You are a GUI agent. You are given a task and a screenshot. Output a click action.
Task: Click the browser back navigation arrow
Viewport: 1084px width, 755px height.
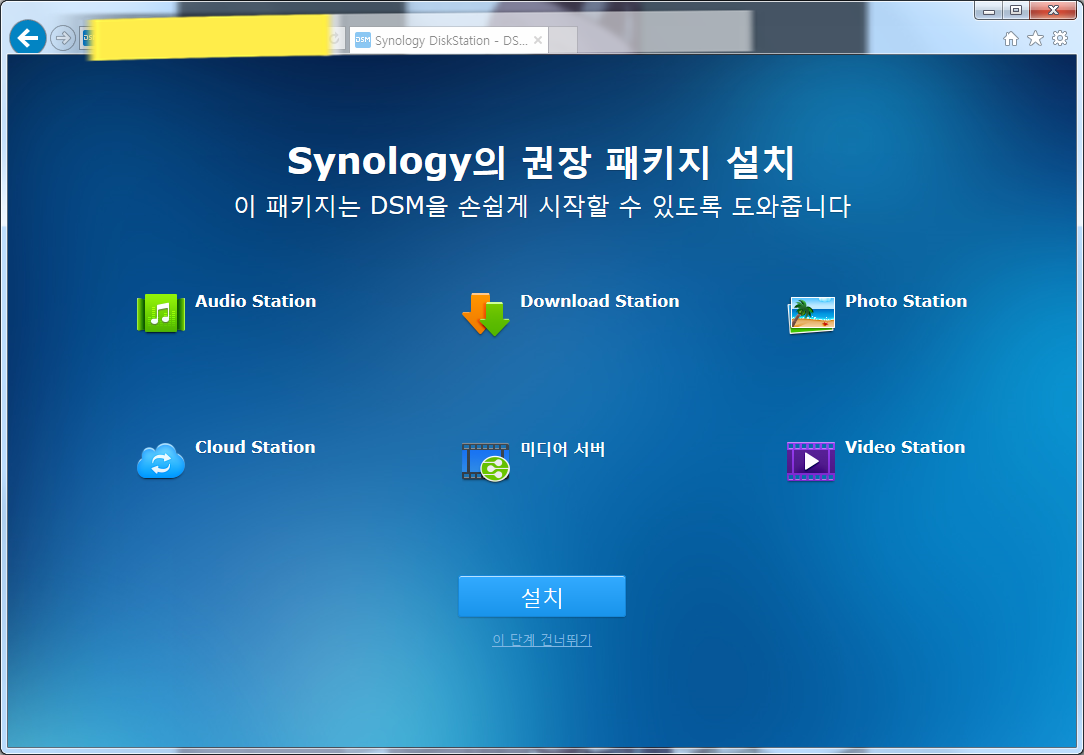[x=26, y=37]
